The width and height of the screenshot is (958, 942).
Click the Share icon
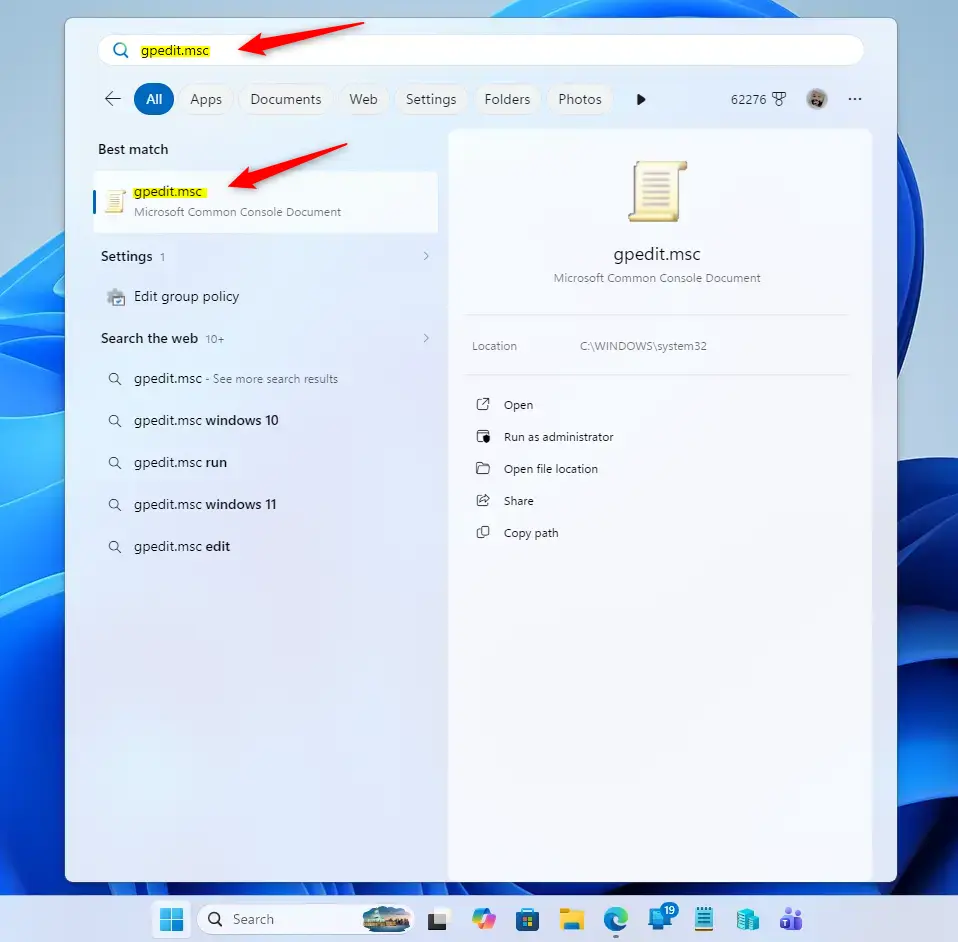pos(483,500)
